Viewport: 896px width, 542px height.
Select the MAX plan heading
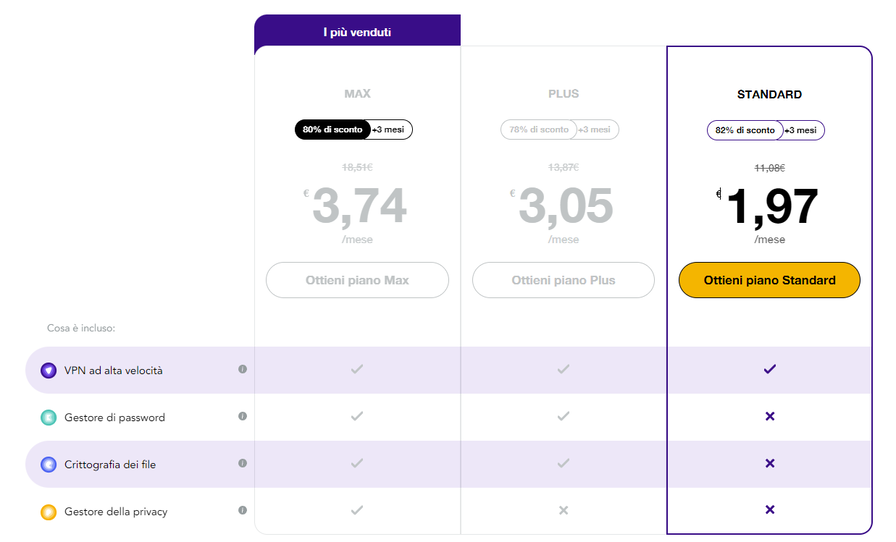(x=357, y=94)
